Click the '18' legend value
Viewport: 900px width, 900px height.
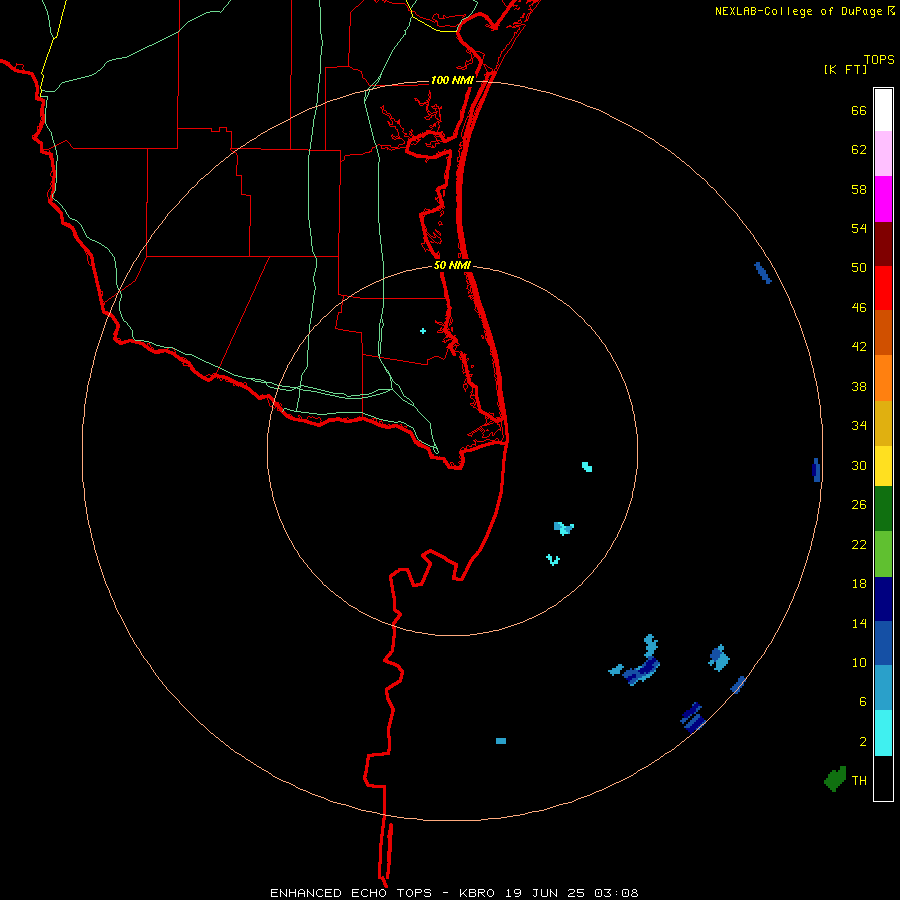[859, 584]
